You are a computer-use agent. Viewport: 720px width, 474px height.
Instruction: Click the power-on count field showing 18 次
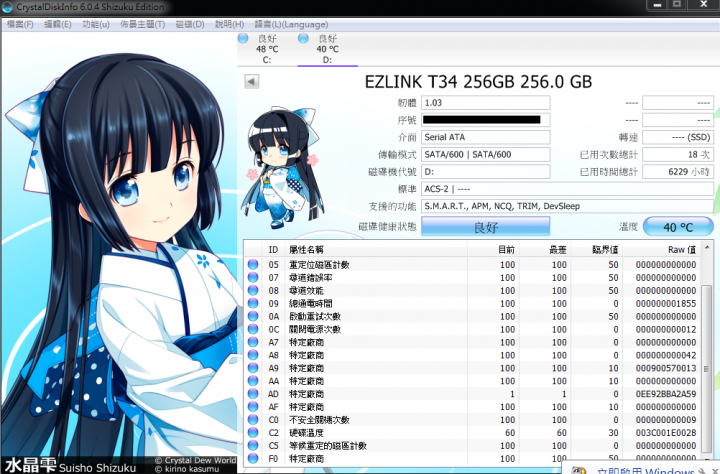678,154
